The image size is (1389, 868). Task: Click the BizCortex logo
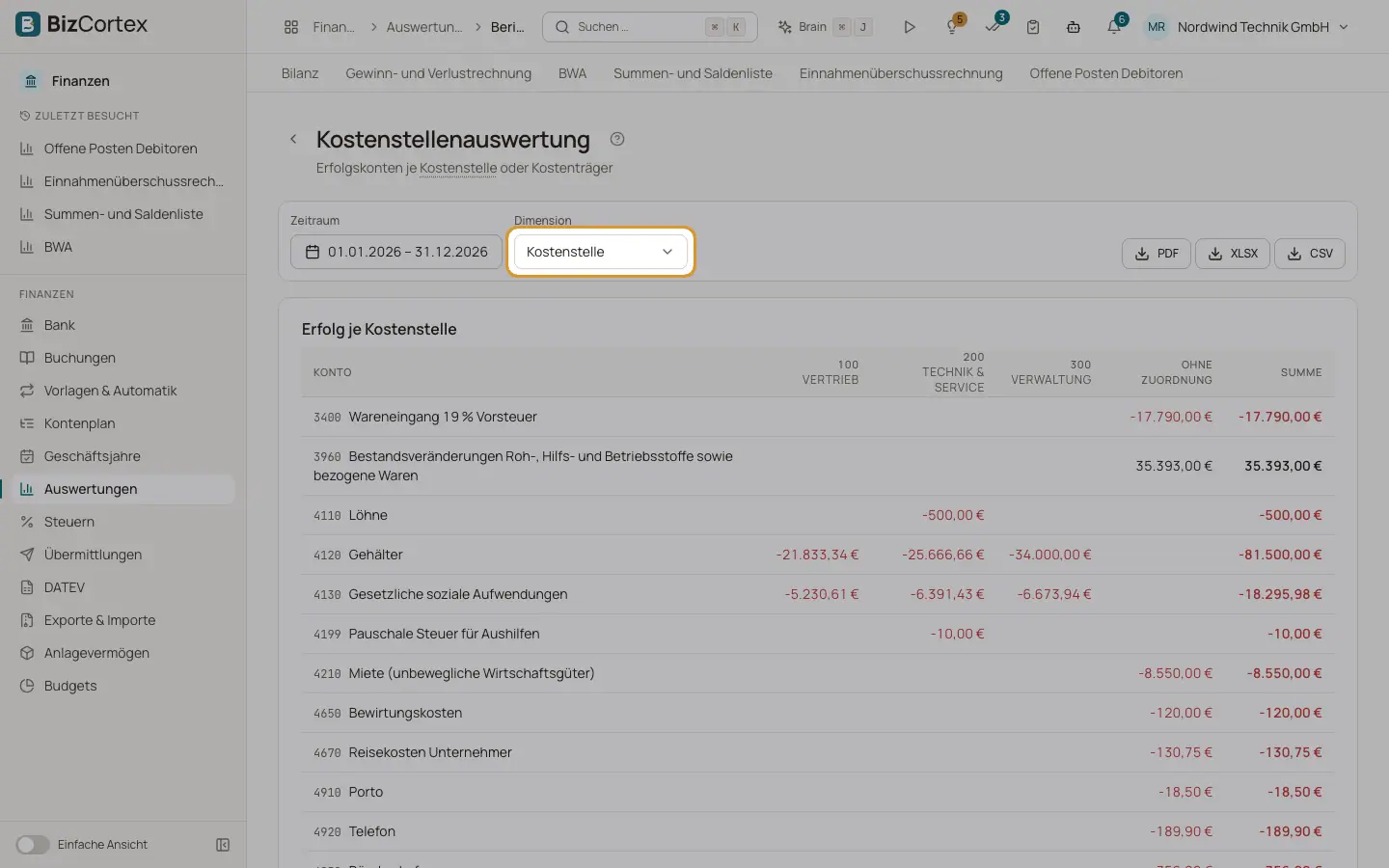coord(82,24)
